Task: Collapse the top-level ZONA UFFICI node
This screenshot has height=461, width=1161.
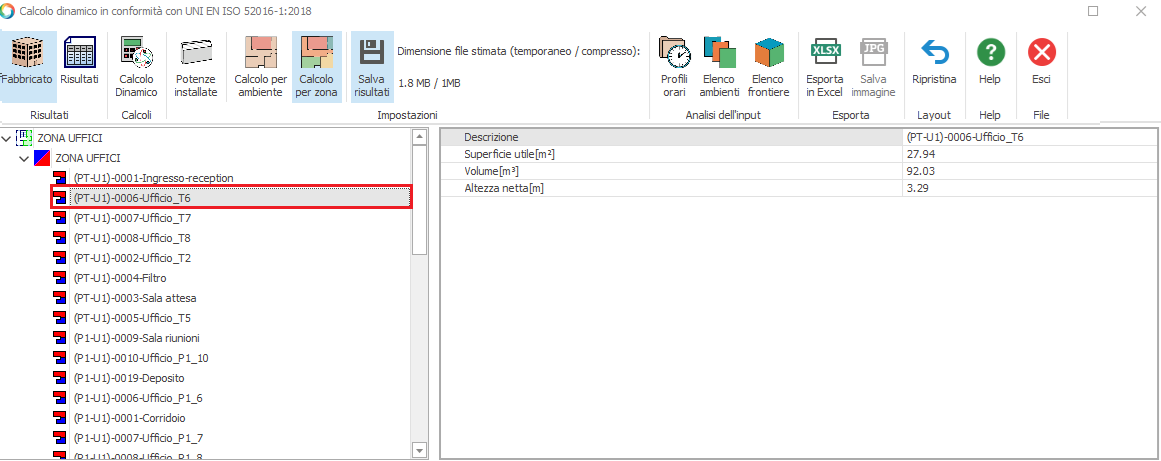Action: (8, 138)
